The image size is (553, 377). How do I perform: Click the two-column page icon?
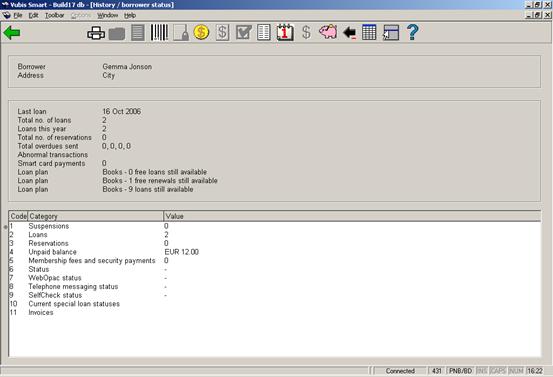pos(263,33)
